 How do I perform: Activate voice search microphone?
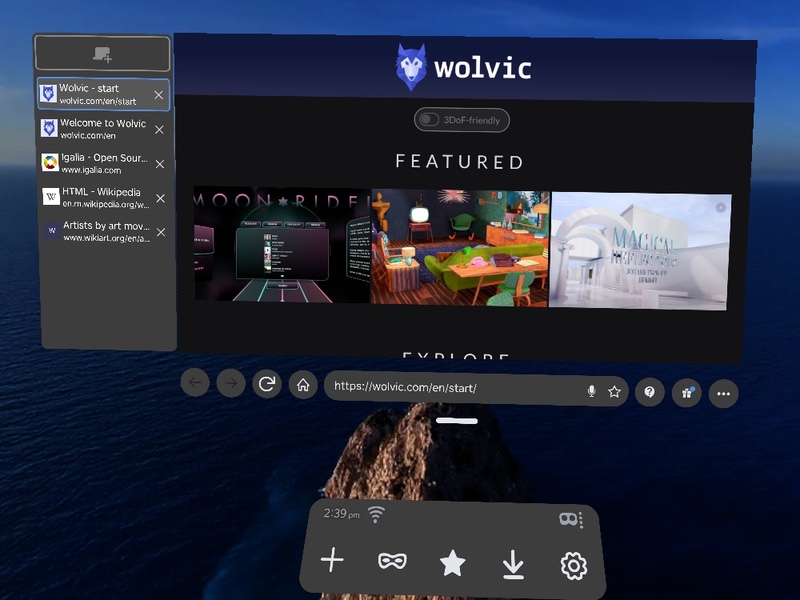591,391
